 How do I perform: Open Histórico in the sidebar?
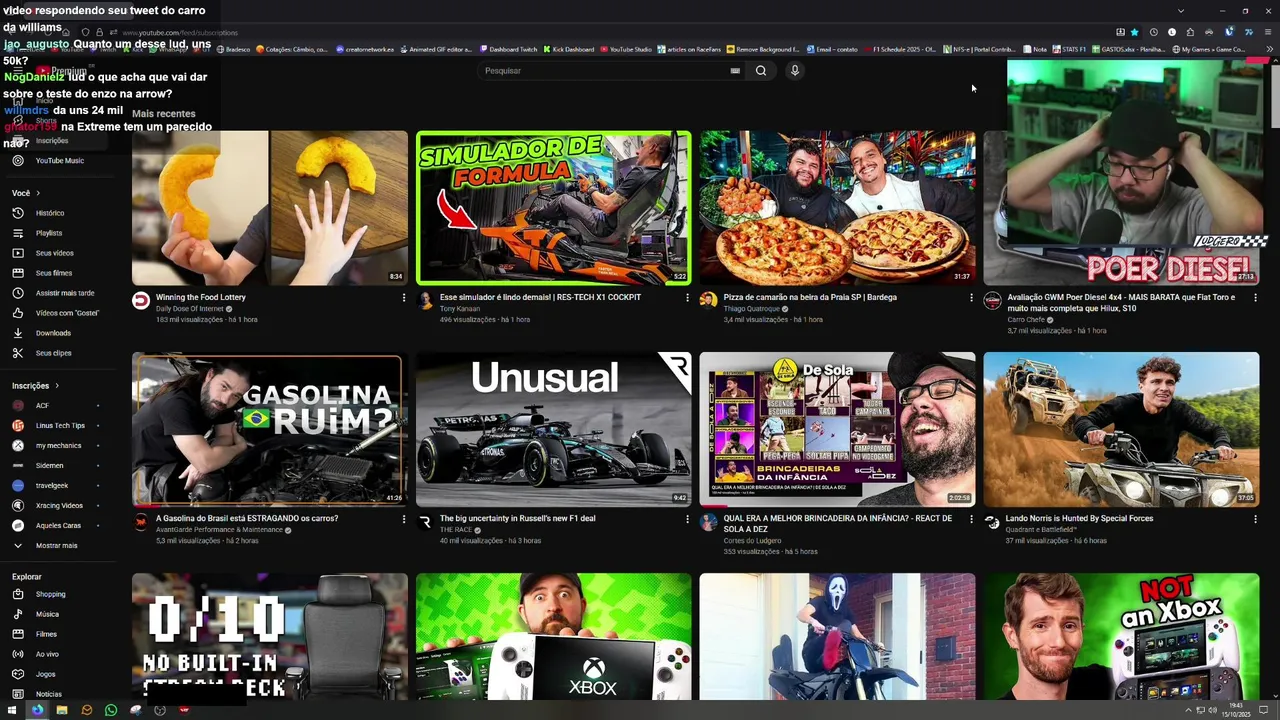pos(50,213)
